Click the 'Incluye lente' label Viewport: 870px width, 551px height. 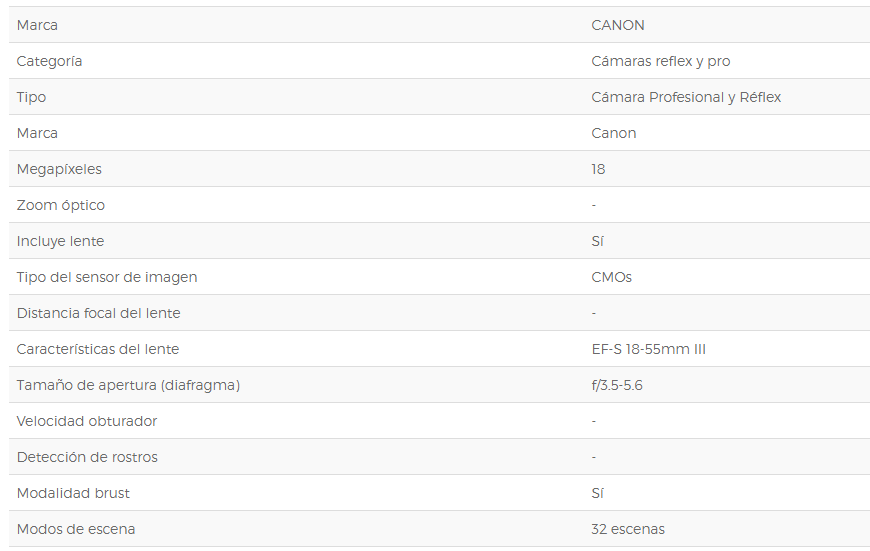pyautogui.click(x=60, y=241)
